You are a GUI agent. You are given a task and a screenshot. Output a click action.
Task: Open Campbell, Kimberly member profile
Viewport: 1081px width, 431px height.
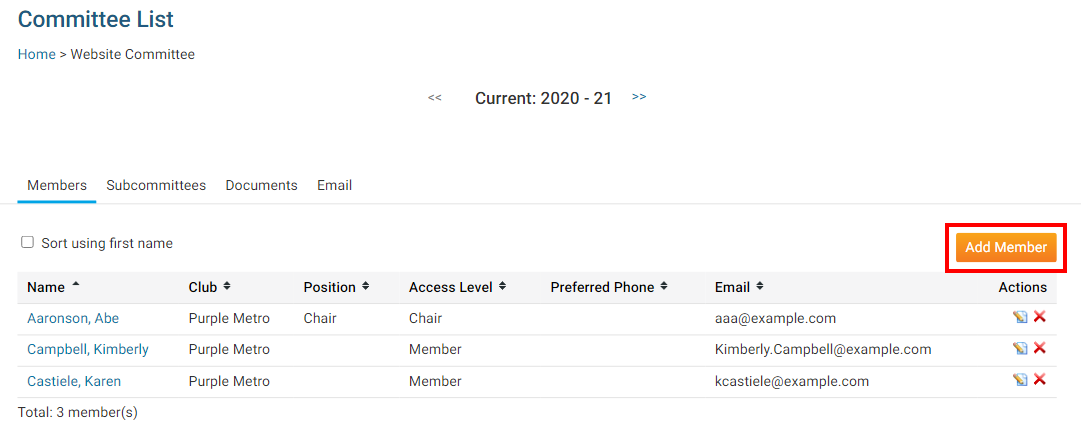88,349
